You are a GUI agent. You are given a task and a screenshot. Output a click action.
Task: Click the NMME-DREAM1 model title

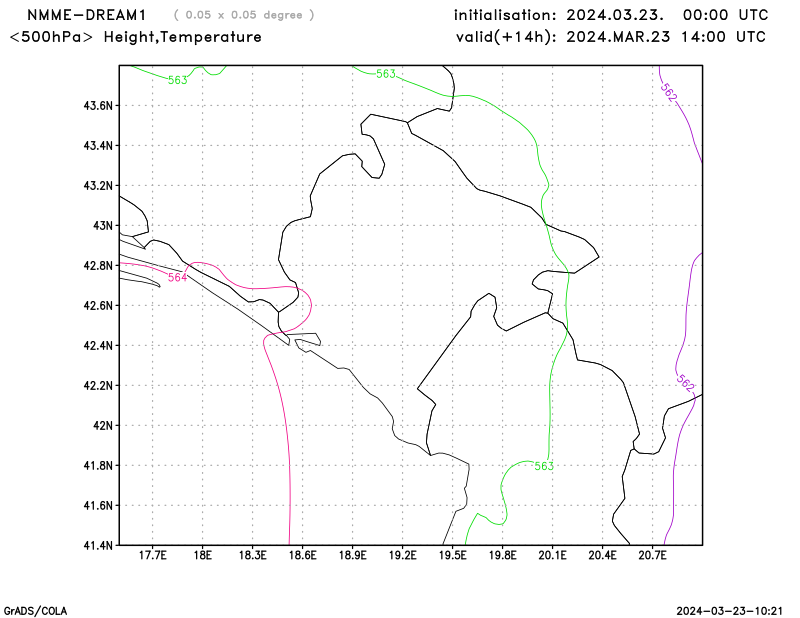(87, 15)
